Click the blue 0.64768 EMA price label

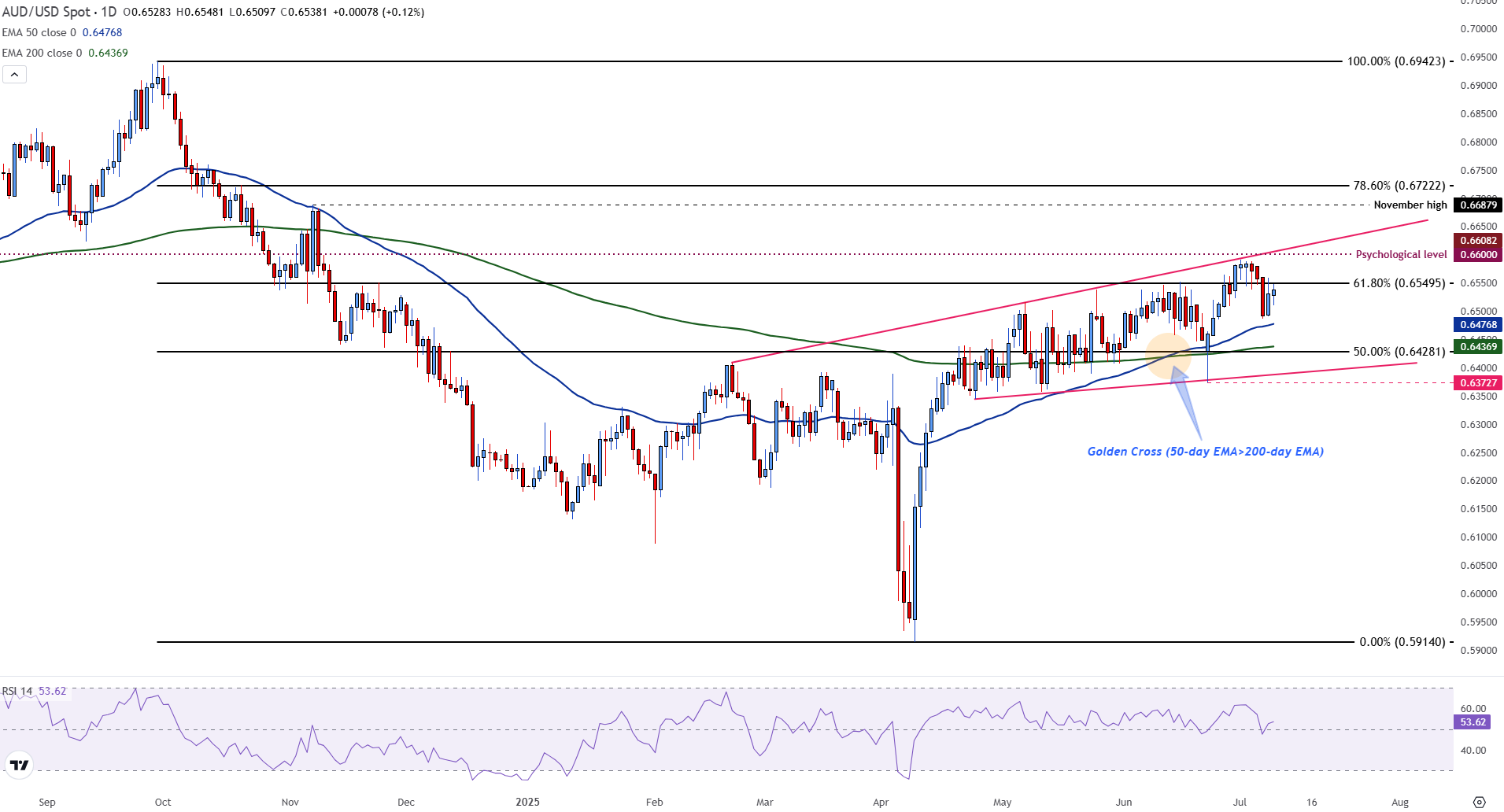1478,325
